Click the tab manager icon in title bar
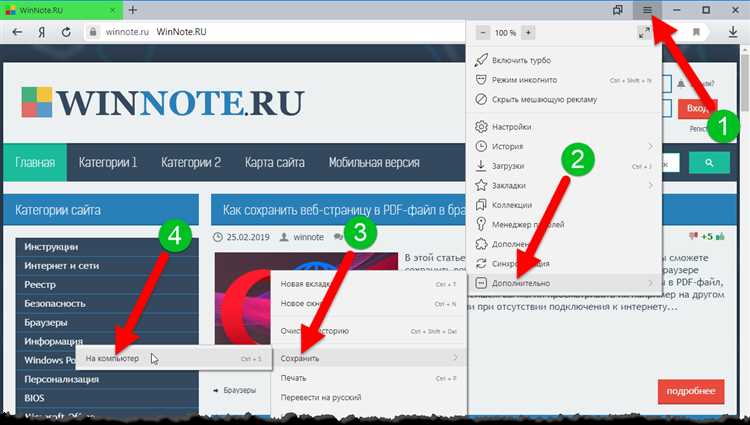The height and width of the screenshot is (425, 750). pos(618,10)
